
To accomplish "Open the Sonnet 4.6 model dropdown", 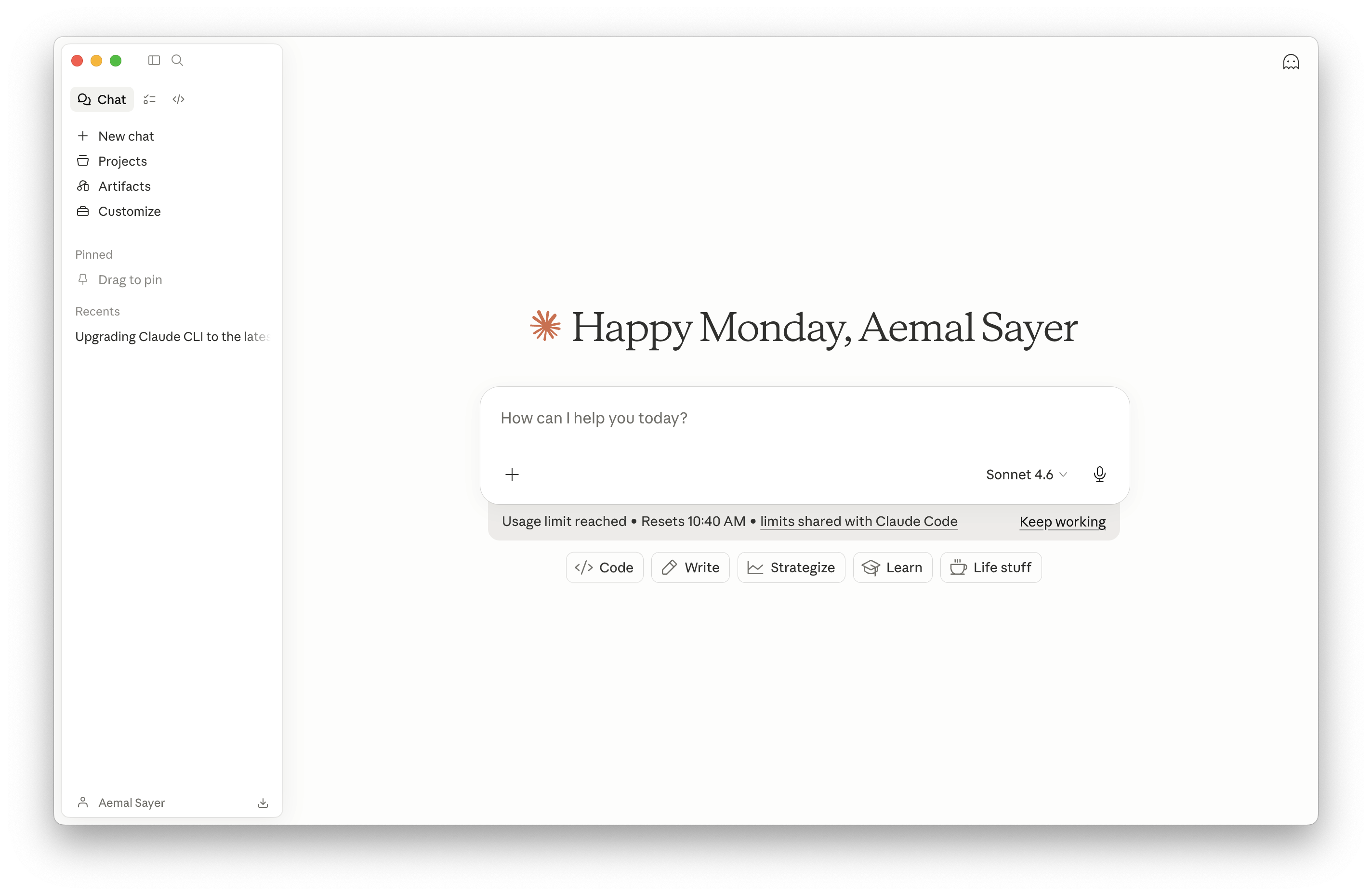I will (x=1026, y=474).
